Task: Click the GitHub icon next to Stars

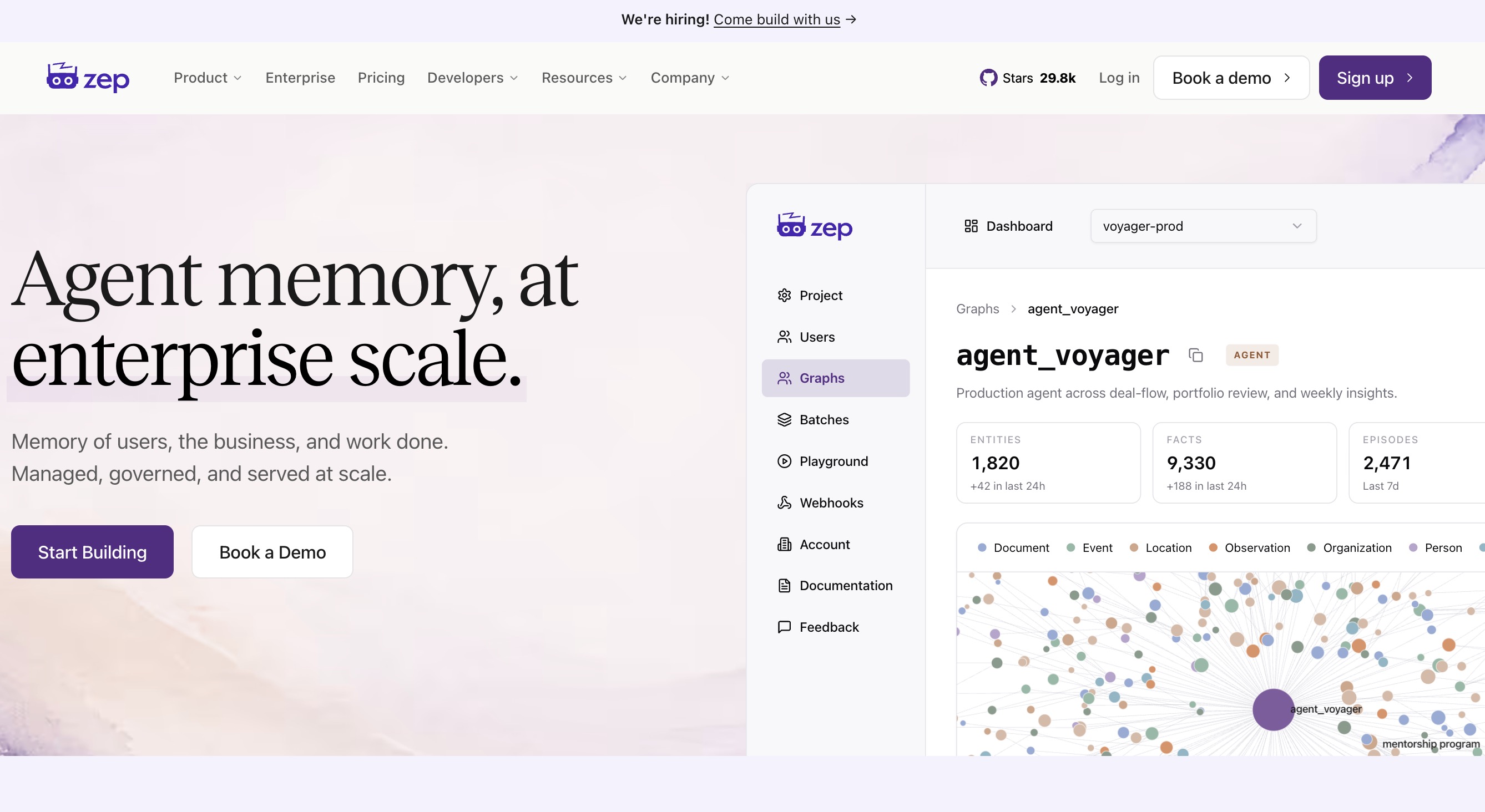Action: [988, 78]
